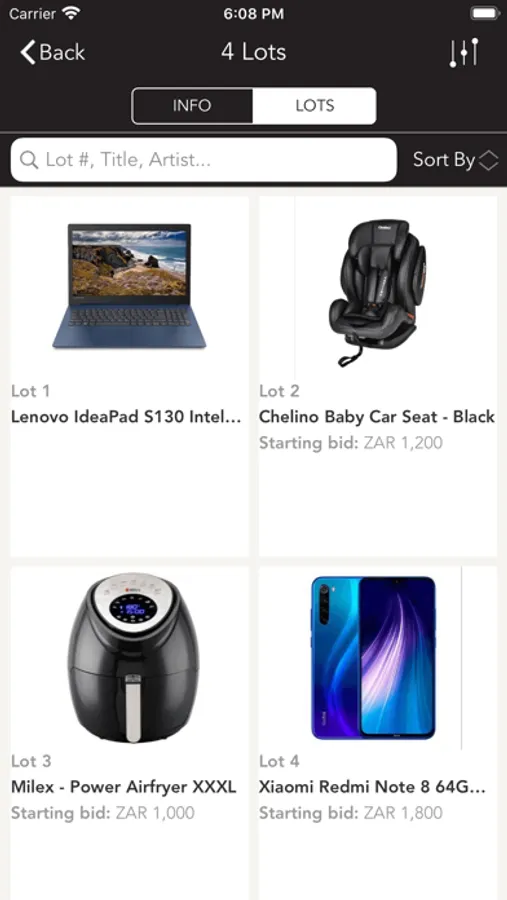Tap the back chevron arrow
The height and width of the screenshot is (900, 507).
(28, 52)
